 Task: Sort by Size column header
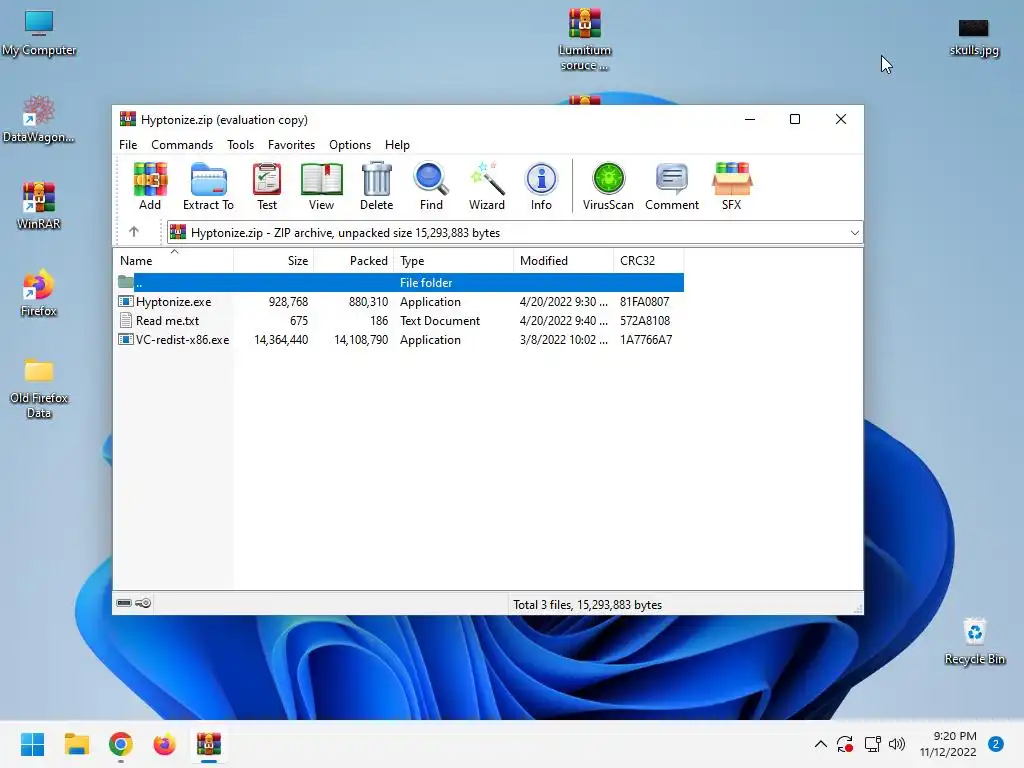tap(274, 261)
